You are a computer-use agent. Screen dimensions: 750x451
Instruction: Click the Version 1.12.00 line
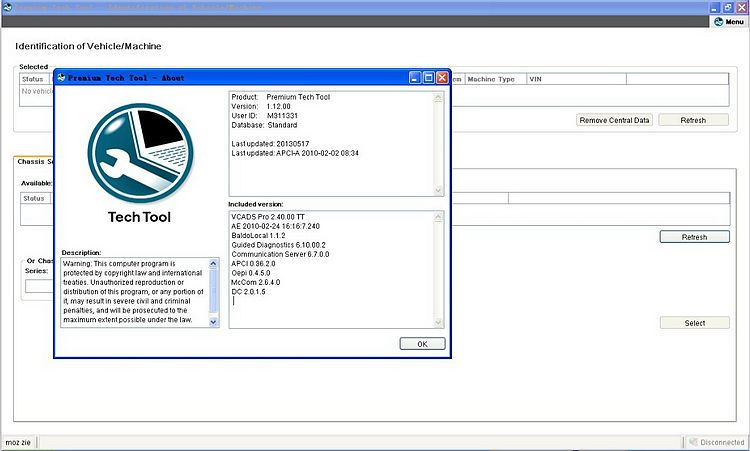point(261,106)
